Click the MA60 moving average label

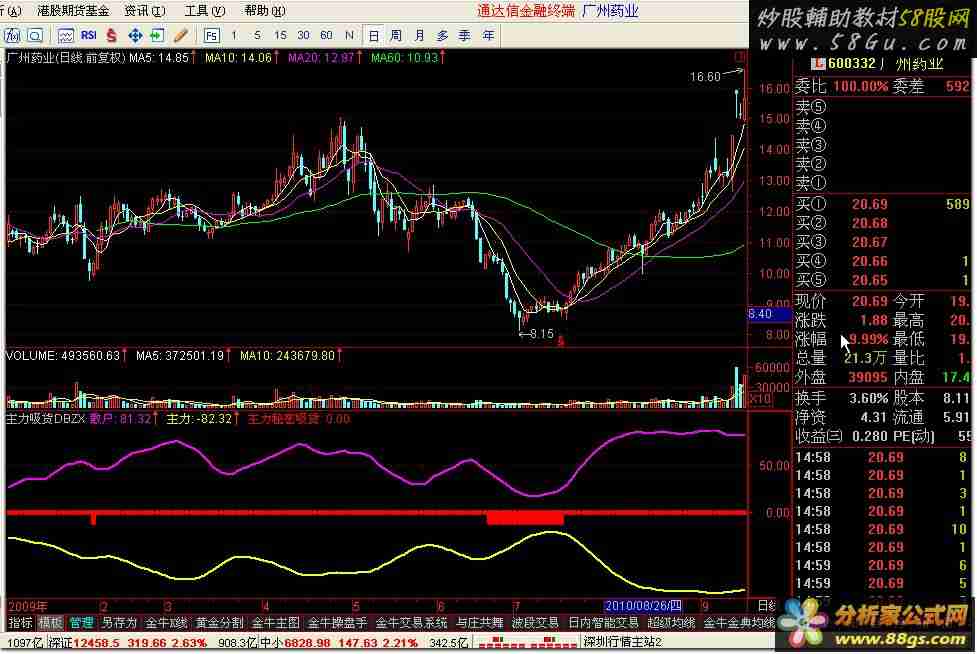[x=405, y=58]
